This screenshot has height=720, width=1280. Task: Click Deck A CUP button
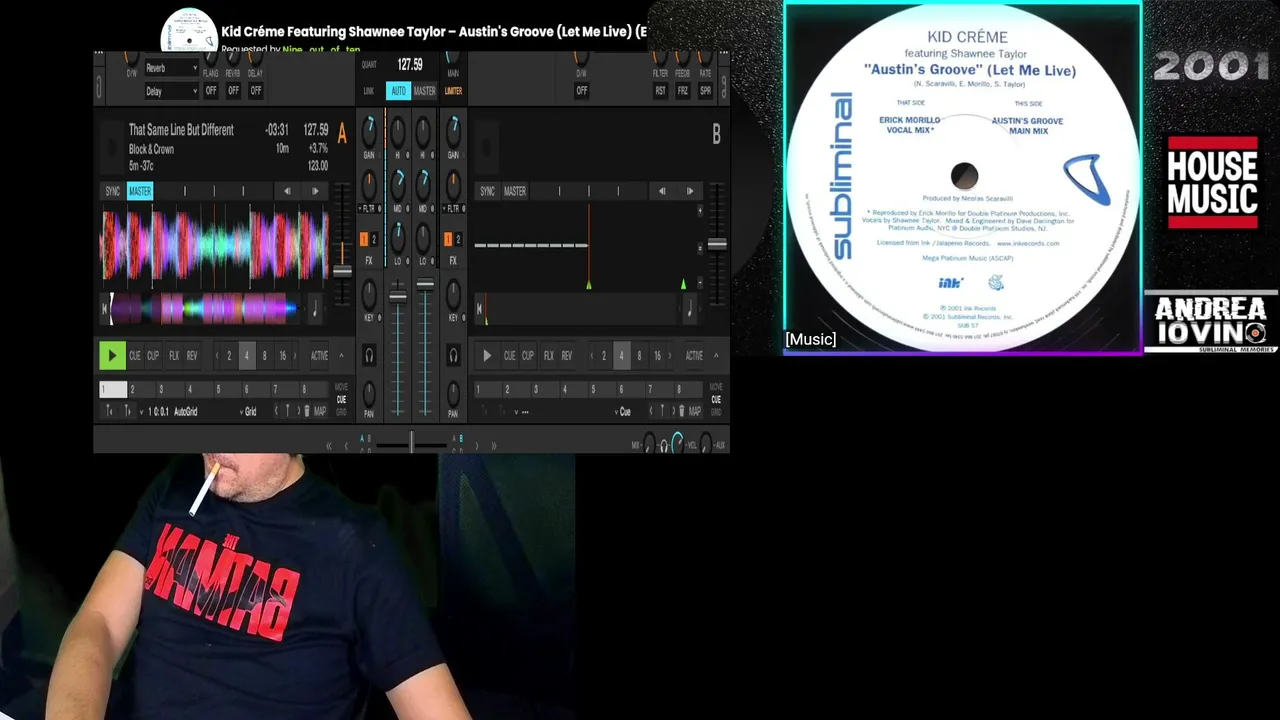click(x=153, y=356)
